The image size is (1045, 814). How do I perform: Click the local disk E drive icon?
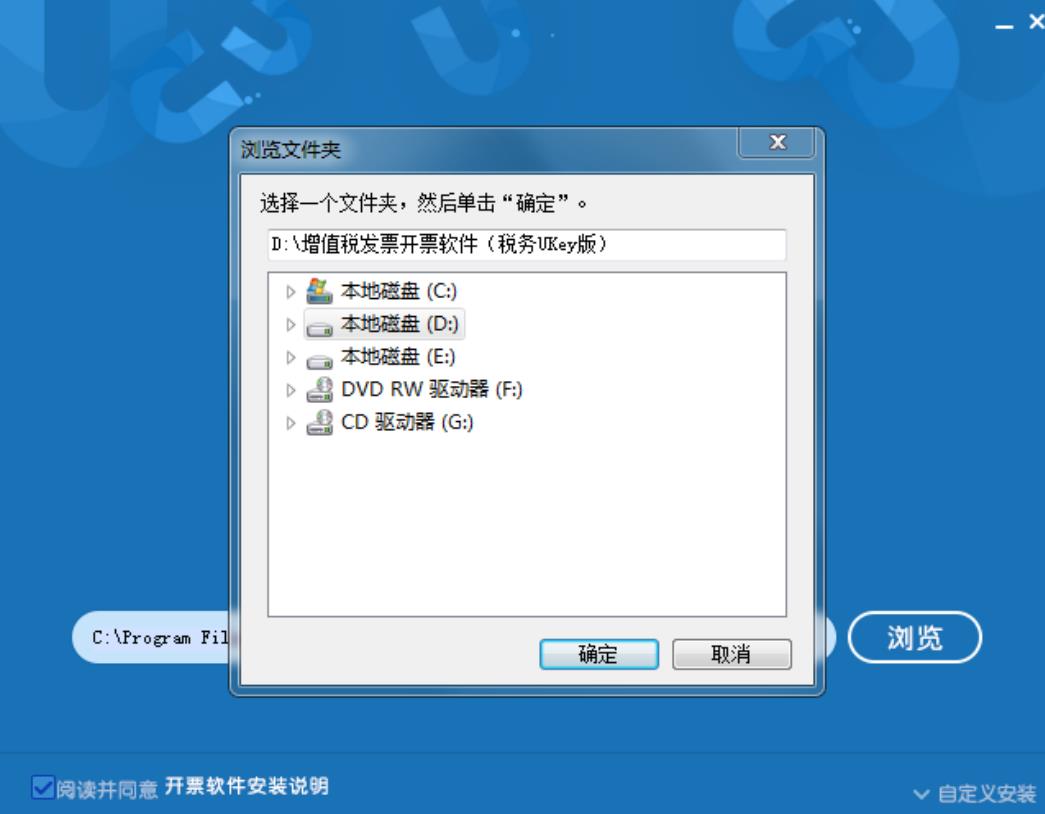pyautogui.click(x=319, y=360)
